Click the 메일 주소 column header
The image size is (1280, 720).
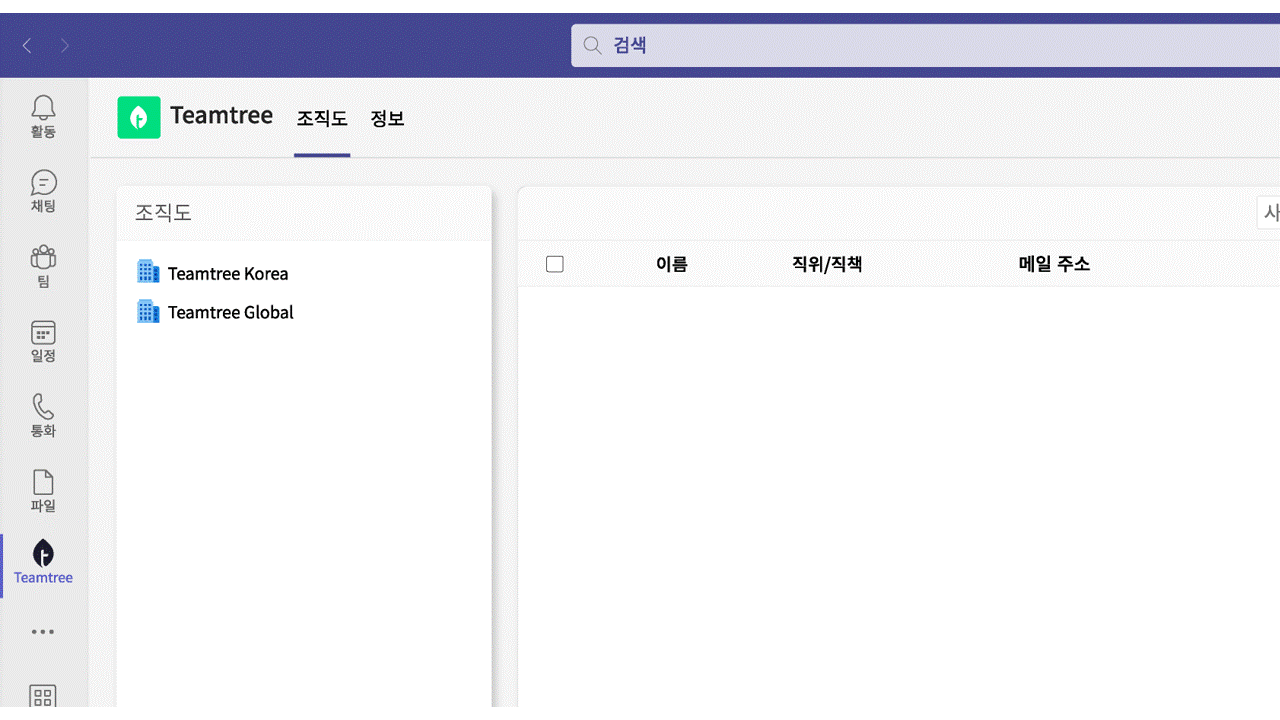pyautogui.click(x=1054, y=264)
